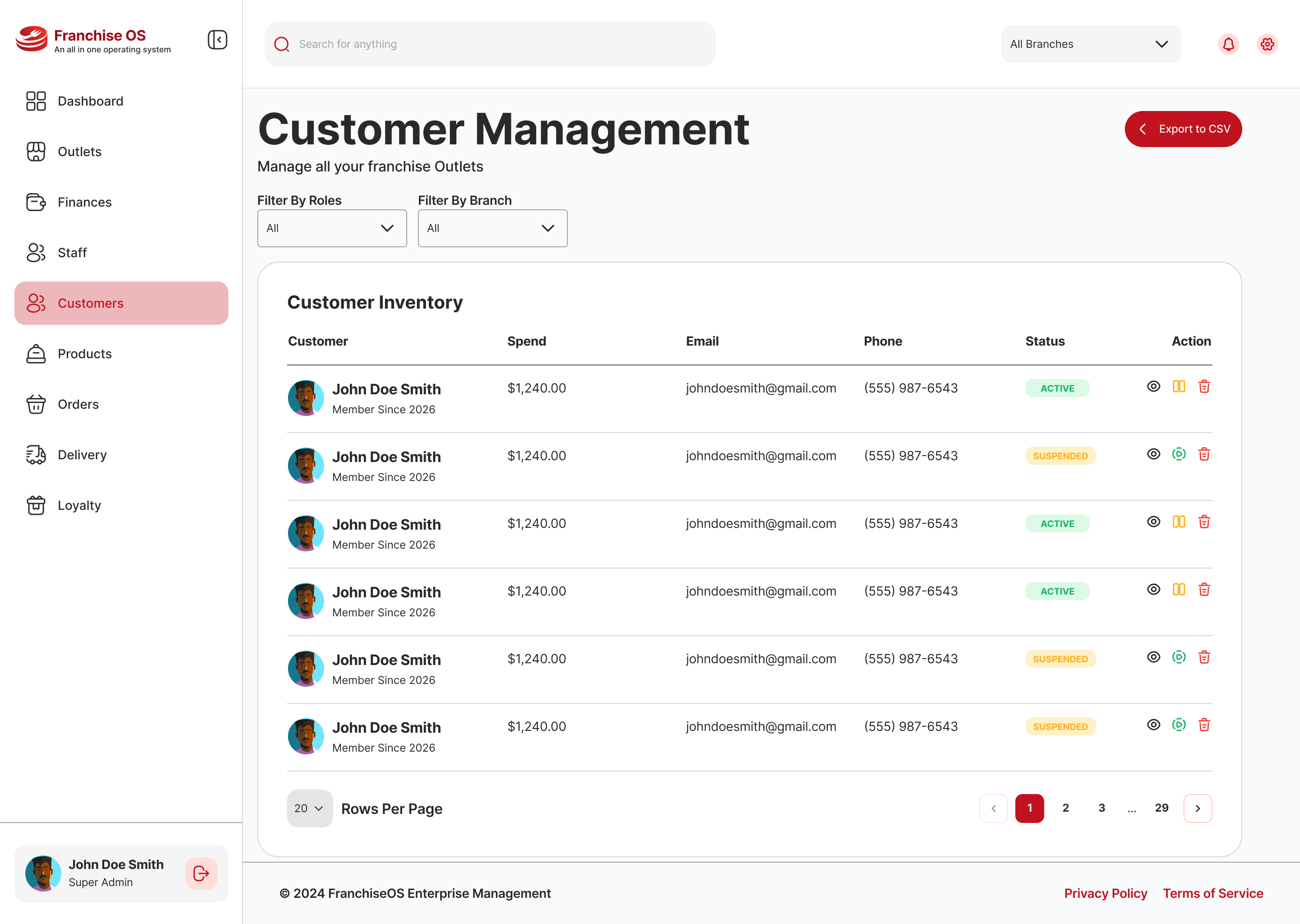Open the Privacy Policy link
1300x924 pixels.
(1106, 893)
